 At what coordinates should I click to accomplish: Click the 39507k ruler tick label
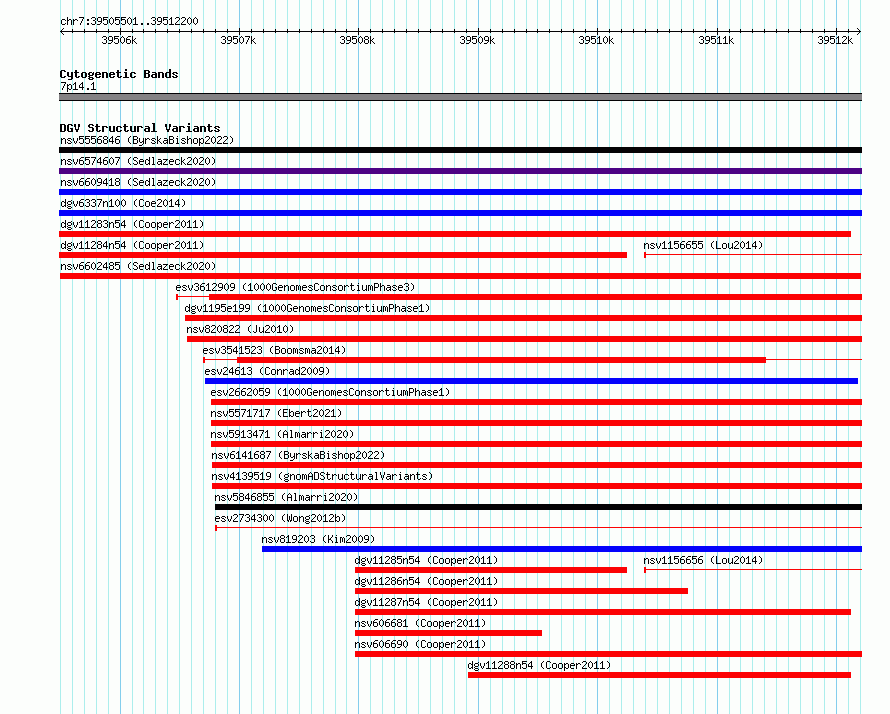click(238, 40)
